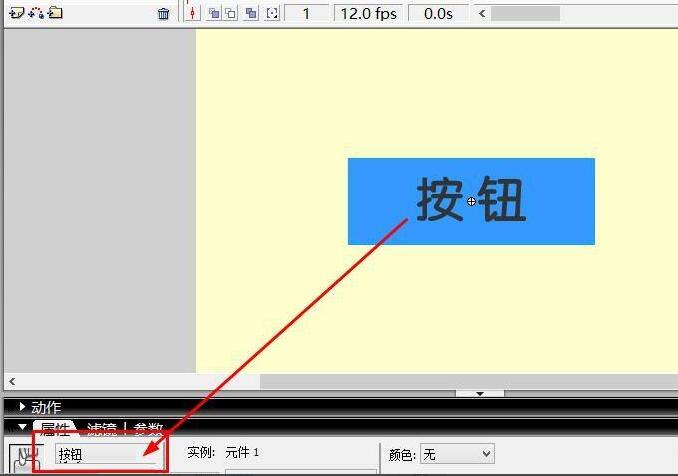The image size is (678, 476).
Task: Collapse the properties panel triangle
Action: (x=22, y=427)
